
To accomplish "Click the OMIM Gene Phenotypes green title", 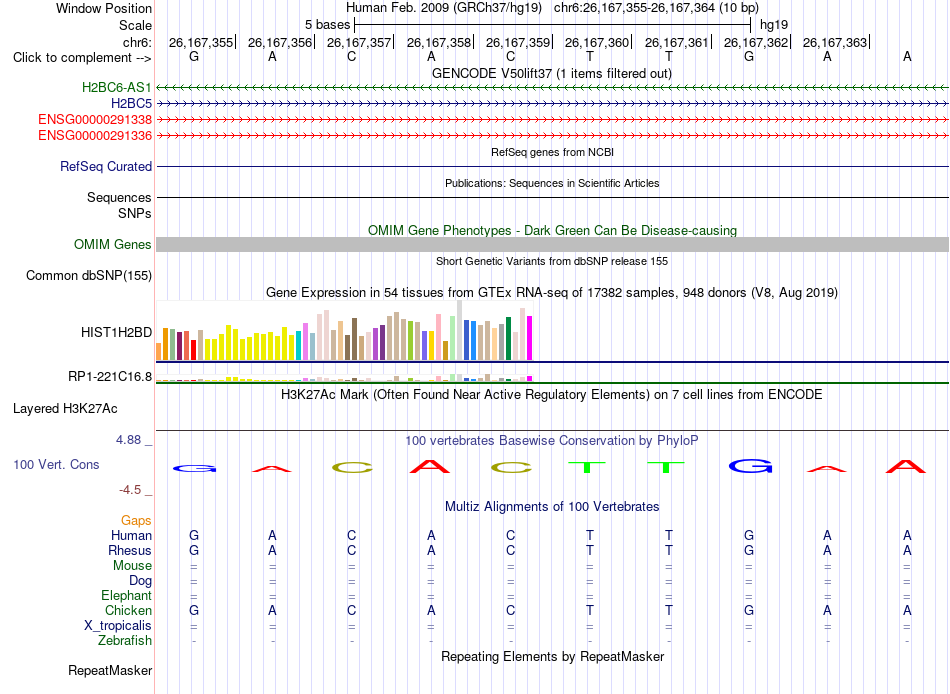I will pyautogui.click(x=552, y=230).
